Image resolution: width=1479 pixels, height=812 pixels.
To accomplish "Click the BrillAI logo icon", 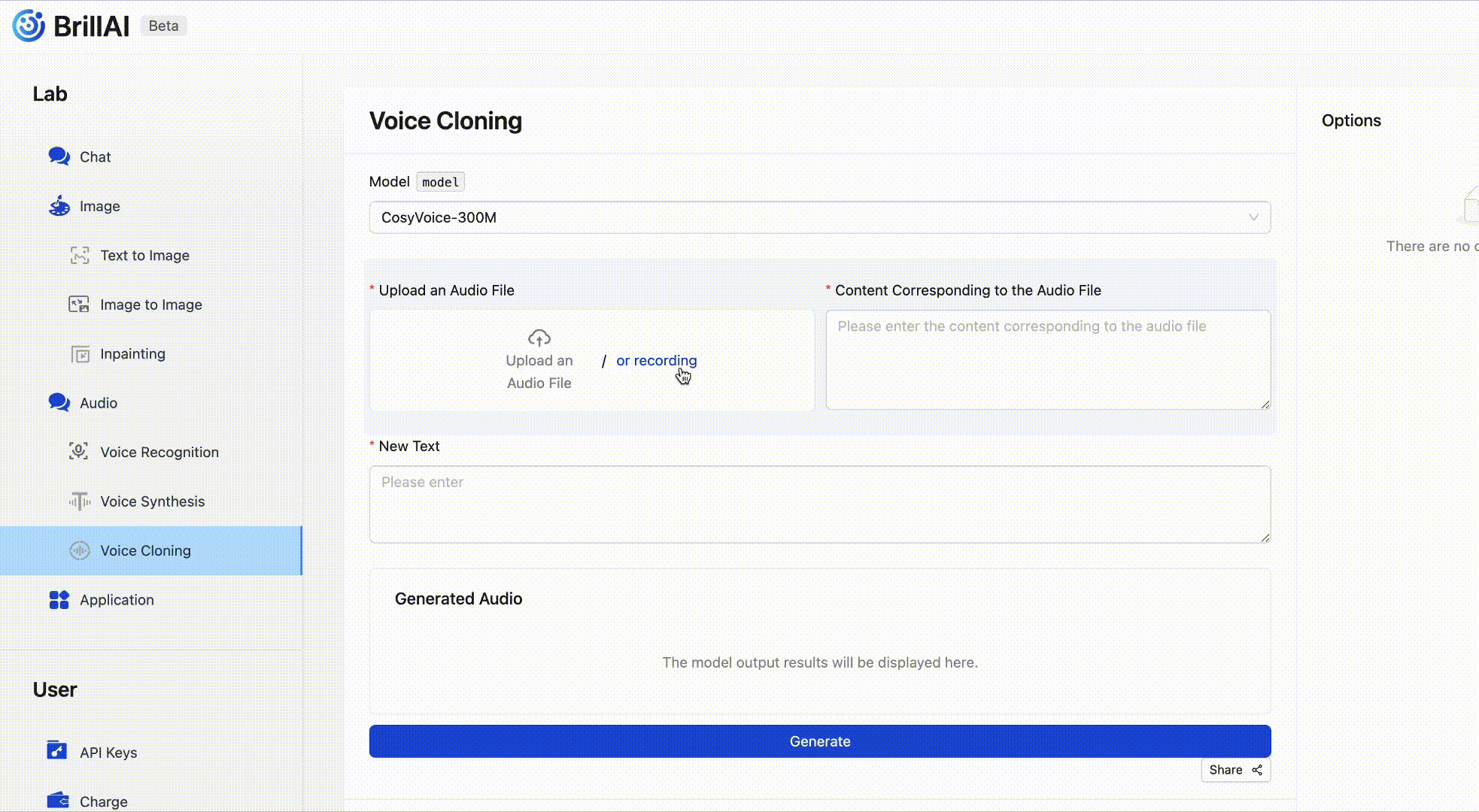I will (29, 26).
